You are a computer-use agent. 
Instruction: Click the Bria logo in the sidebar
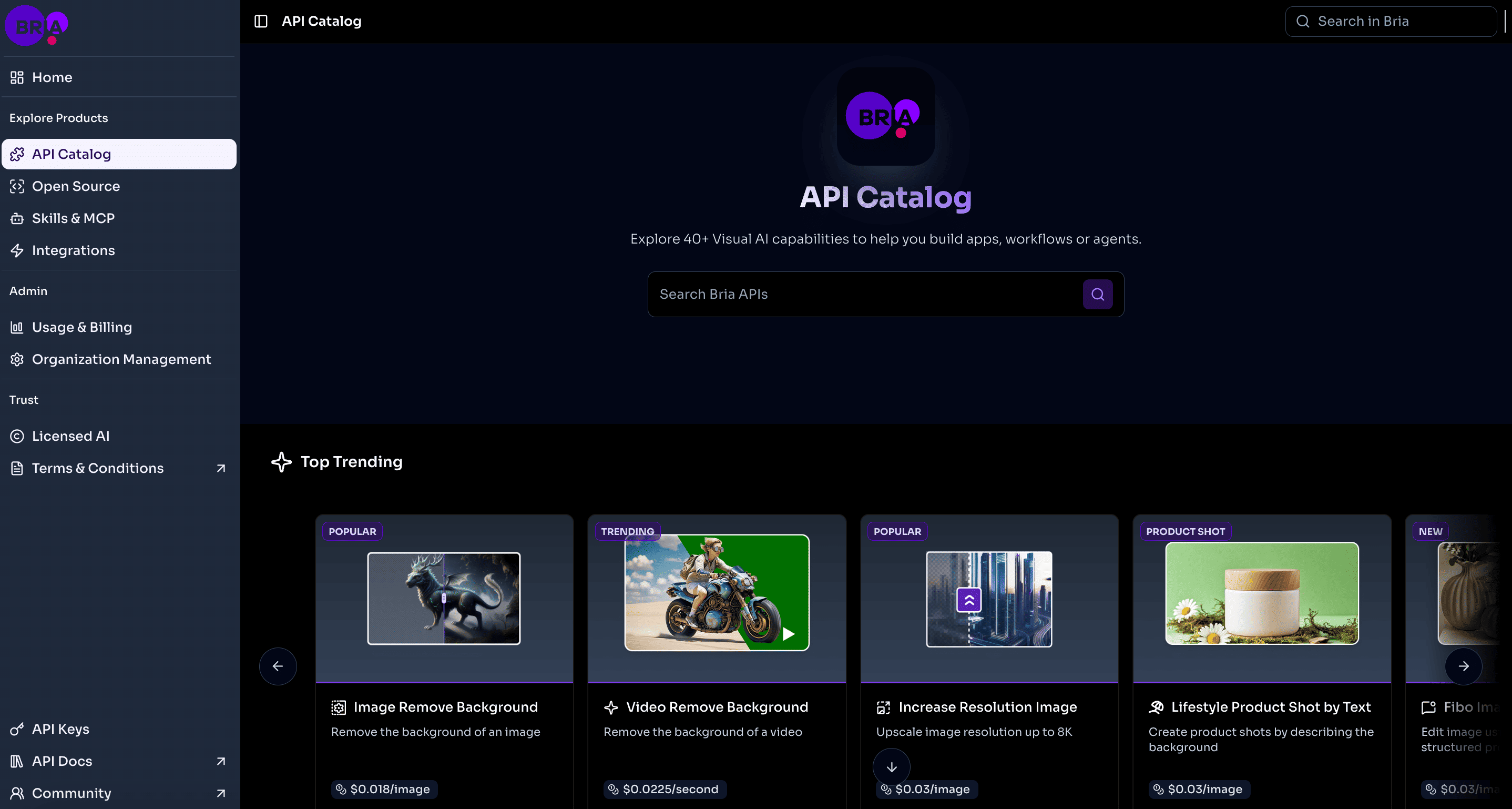(36, 26)
